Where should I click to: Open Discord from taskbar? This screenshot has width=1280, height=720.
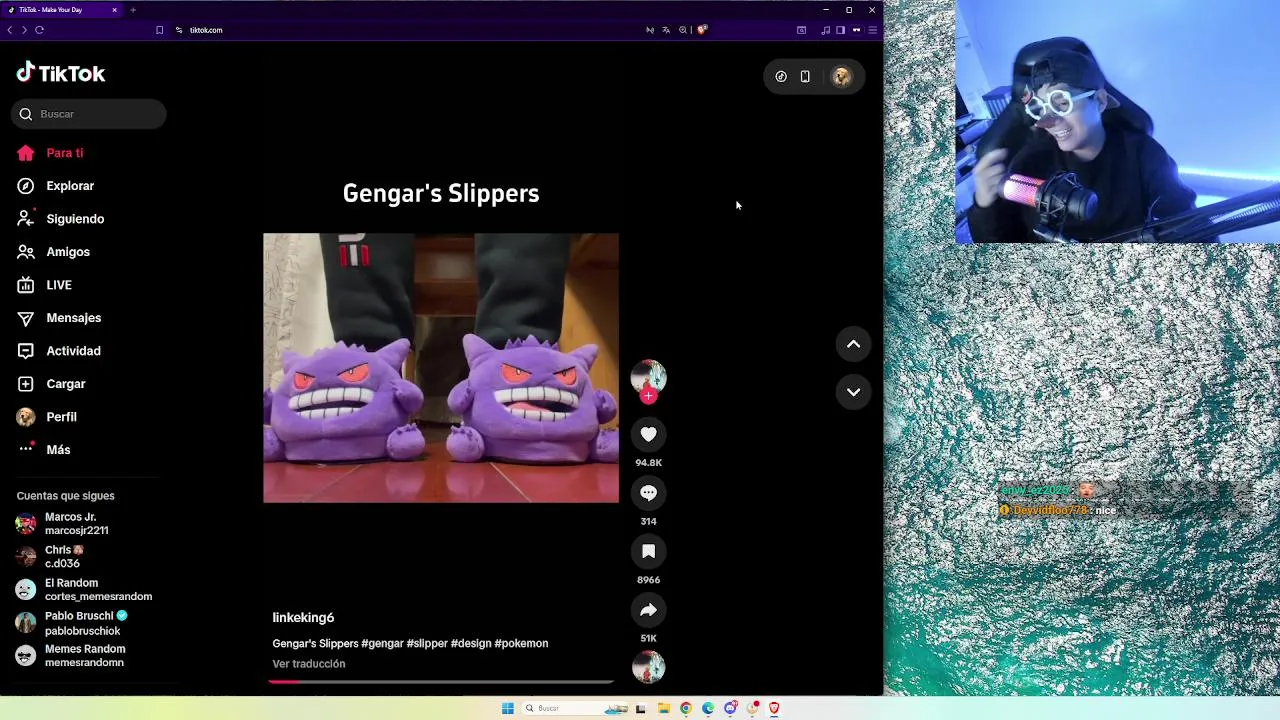pyautogui.click(x=731, y=708)
